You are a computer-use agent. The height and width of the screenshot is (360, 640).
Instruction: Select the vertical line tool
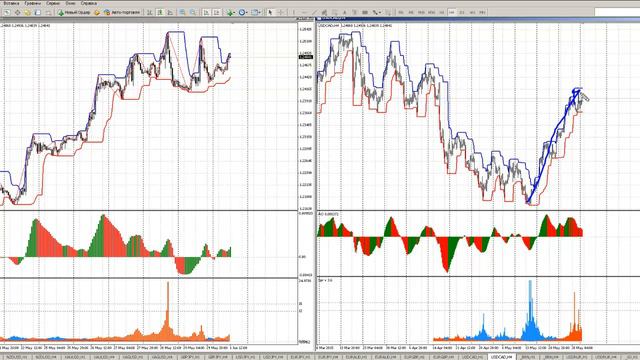[293, 13]
